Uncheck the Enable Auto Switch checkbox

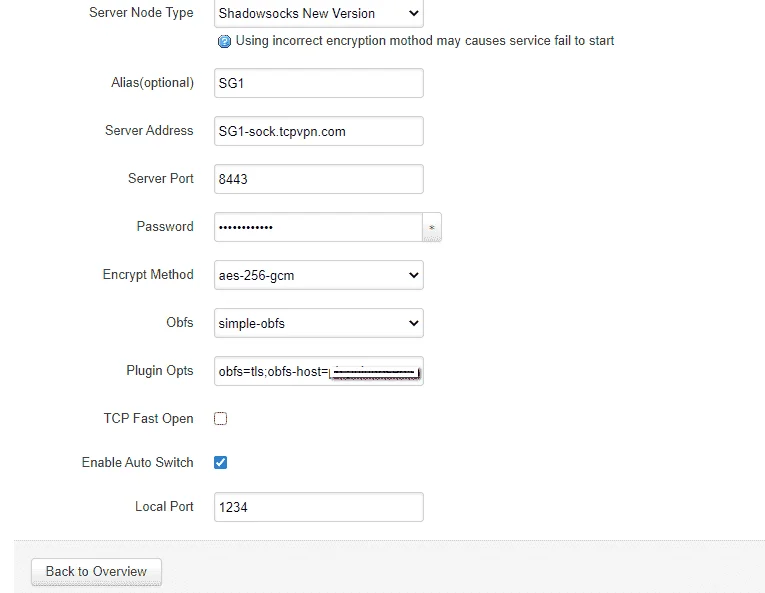click(x=221, y=462)
